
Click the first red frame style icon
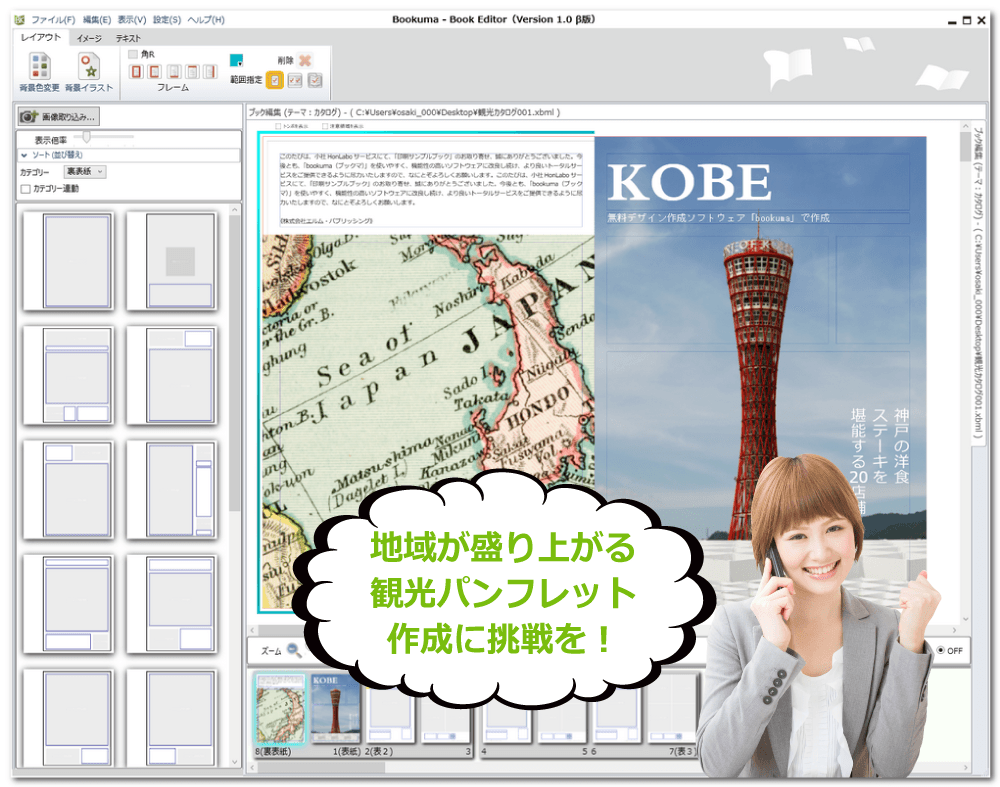(x=136, y=71)
